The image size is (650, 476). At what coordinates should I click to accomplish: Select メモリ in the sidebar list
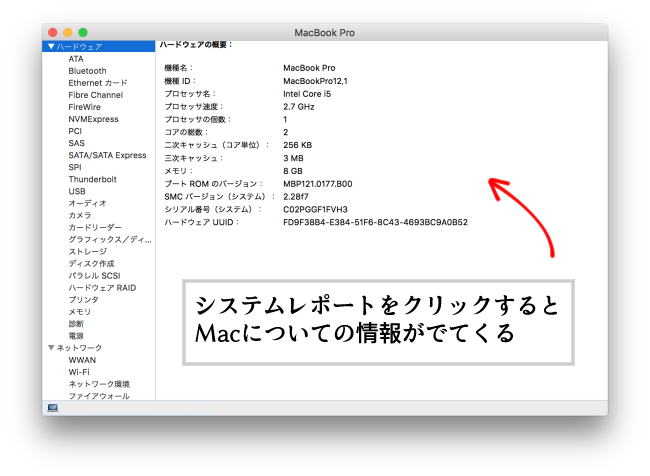[x=80, y=311]
